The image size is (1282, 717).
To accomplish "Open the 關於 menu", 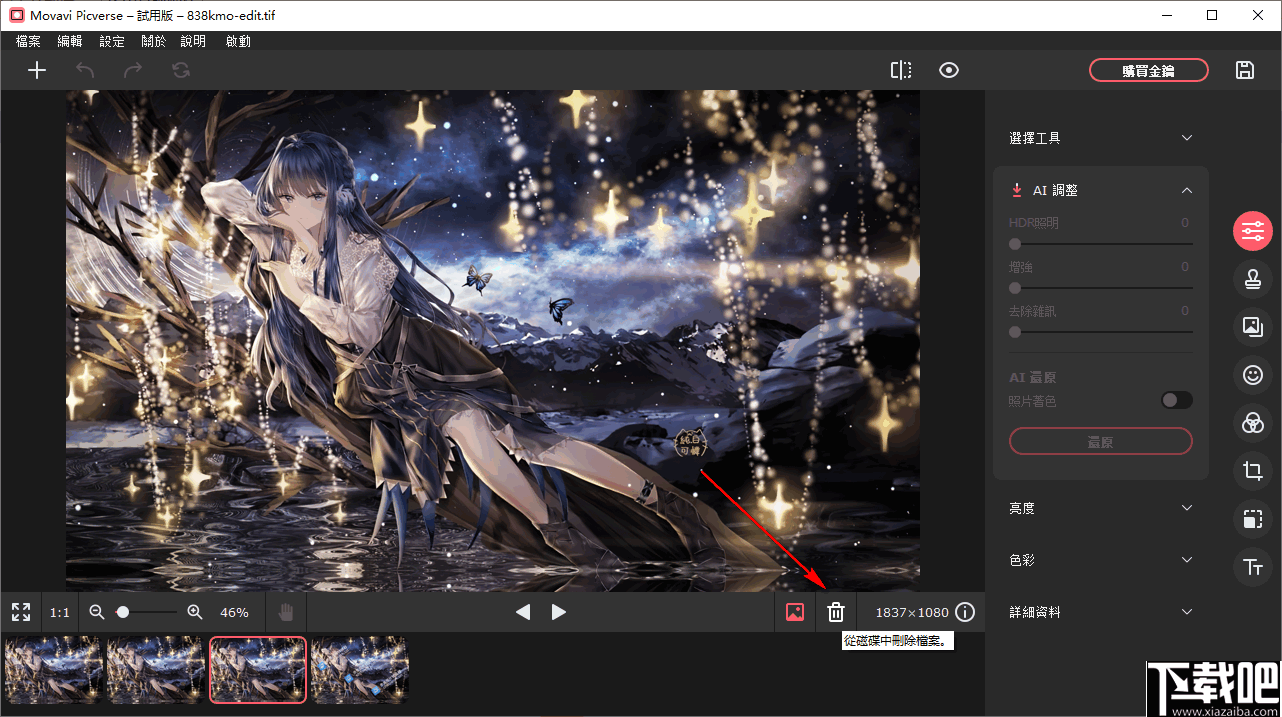I will coord(154,41).
